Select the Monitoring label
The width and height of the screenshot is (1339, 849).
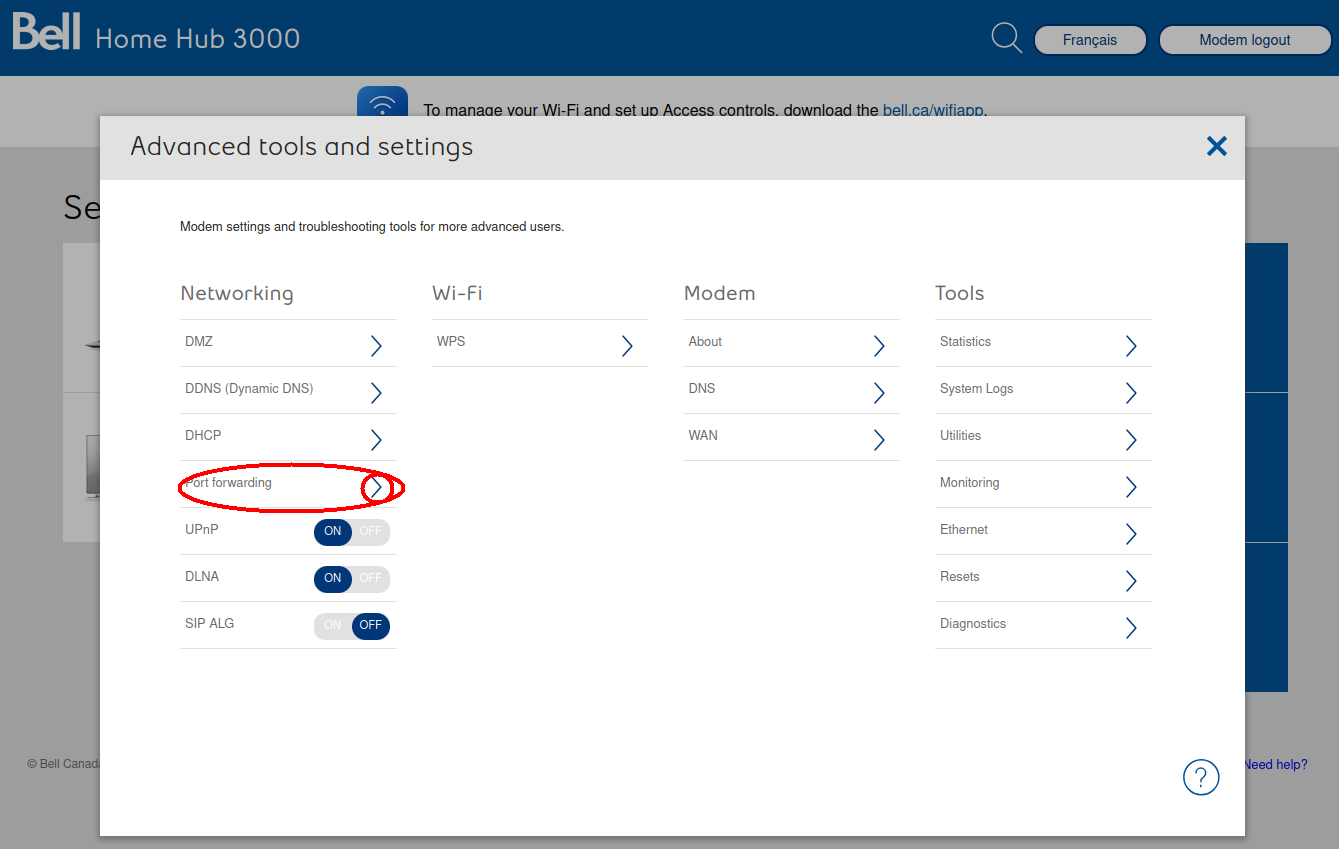pyautogui.click(x=969, y=482)
